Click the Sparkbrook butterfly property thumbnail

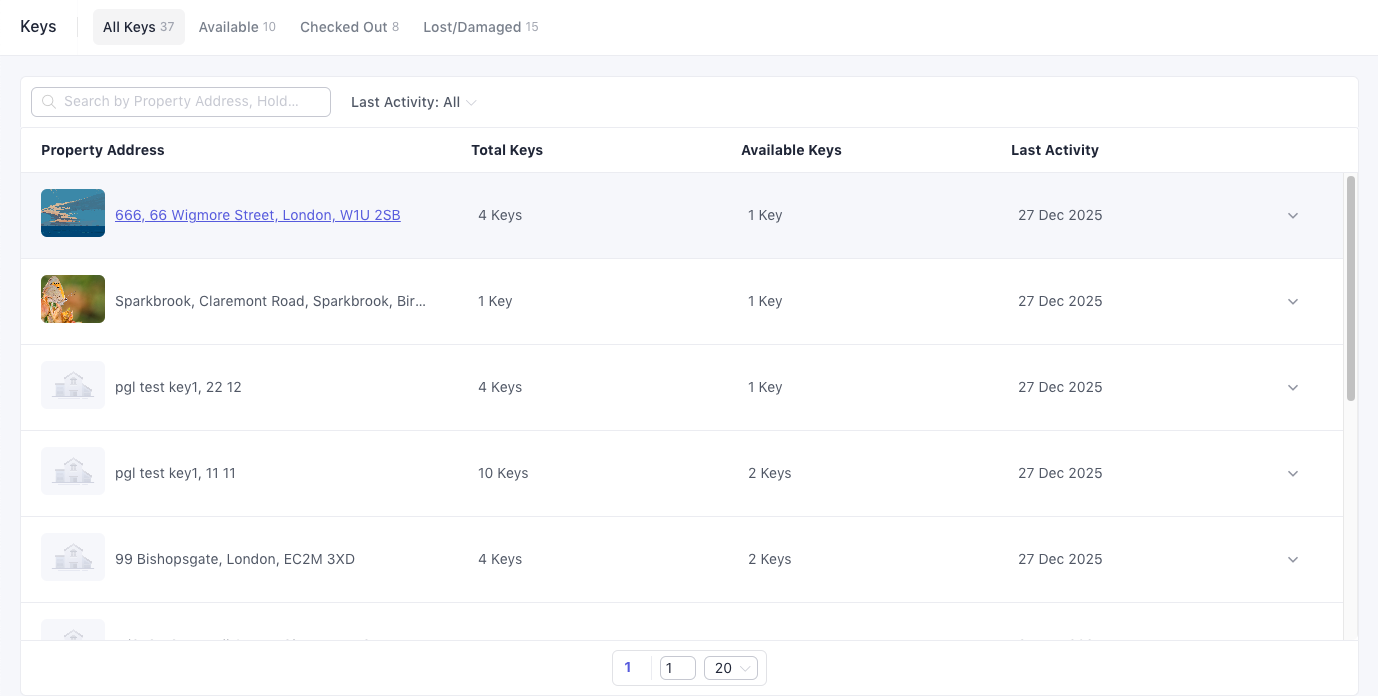[x=73, y=299]
